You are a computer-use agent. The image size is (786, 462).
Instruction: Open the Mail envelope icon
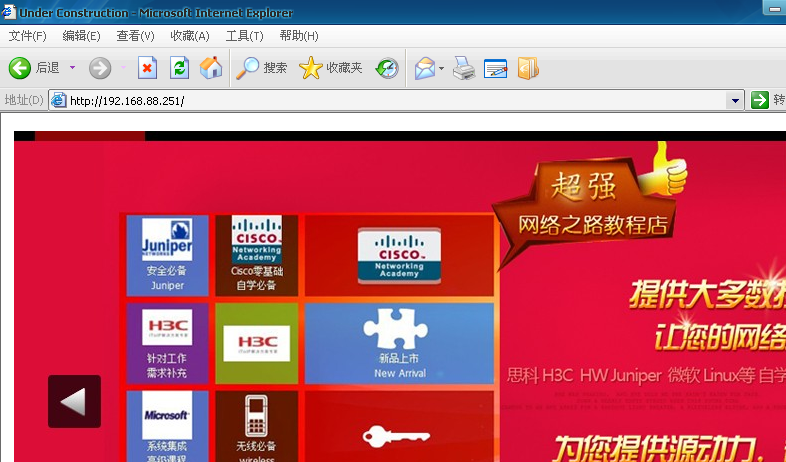pyautogui.click(x=425, y=68)
